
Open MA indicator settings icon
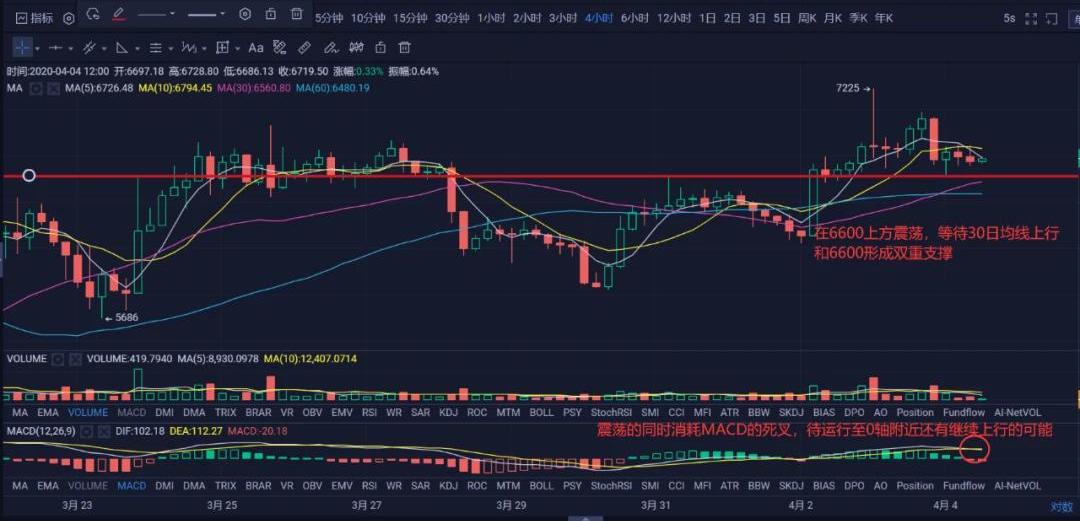[x=36, y=88]
